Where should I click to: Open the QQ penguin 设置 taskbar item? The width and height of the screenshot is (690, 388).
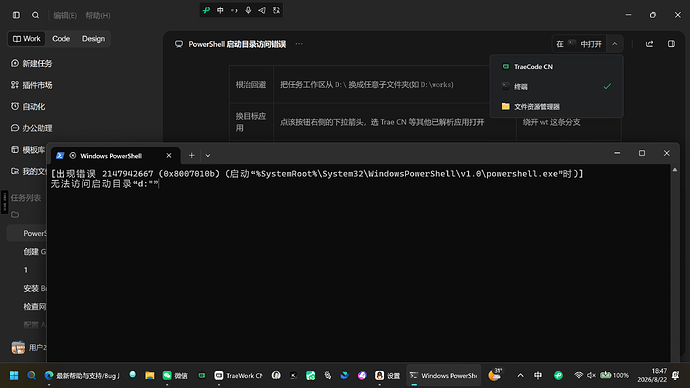pos(388,375)
